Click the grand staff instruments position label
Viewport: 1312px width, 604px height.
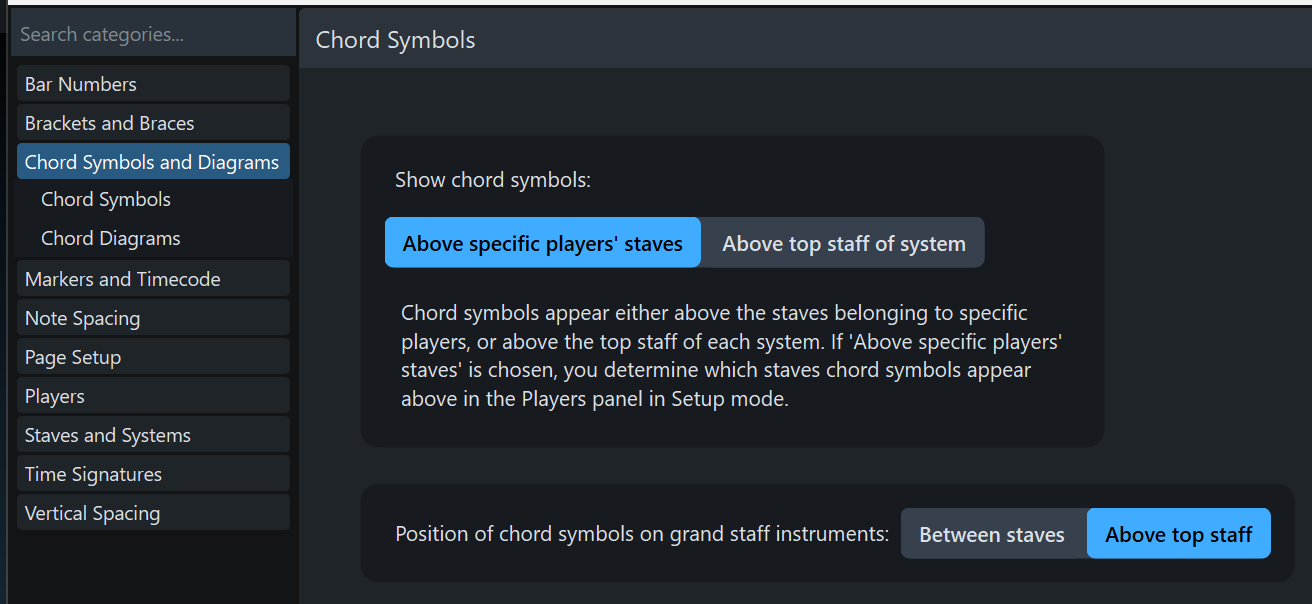coord(642,534)
